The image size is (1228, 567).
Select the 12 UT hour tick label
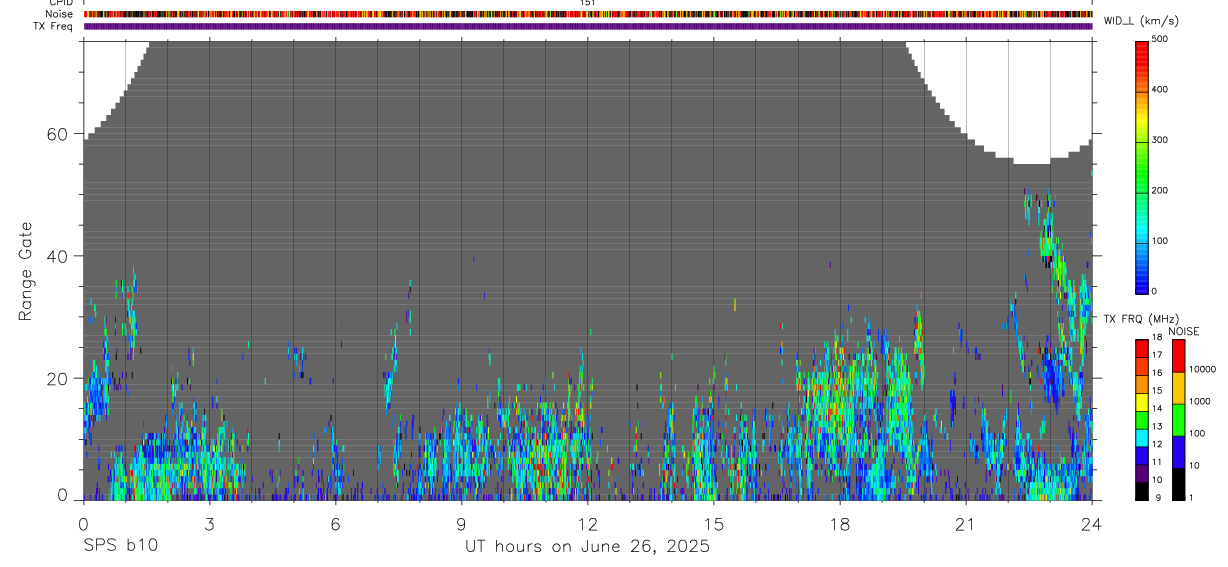[x=588, y=524]
